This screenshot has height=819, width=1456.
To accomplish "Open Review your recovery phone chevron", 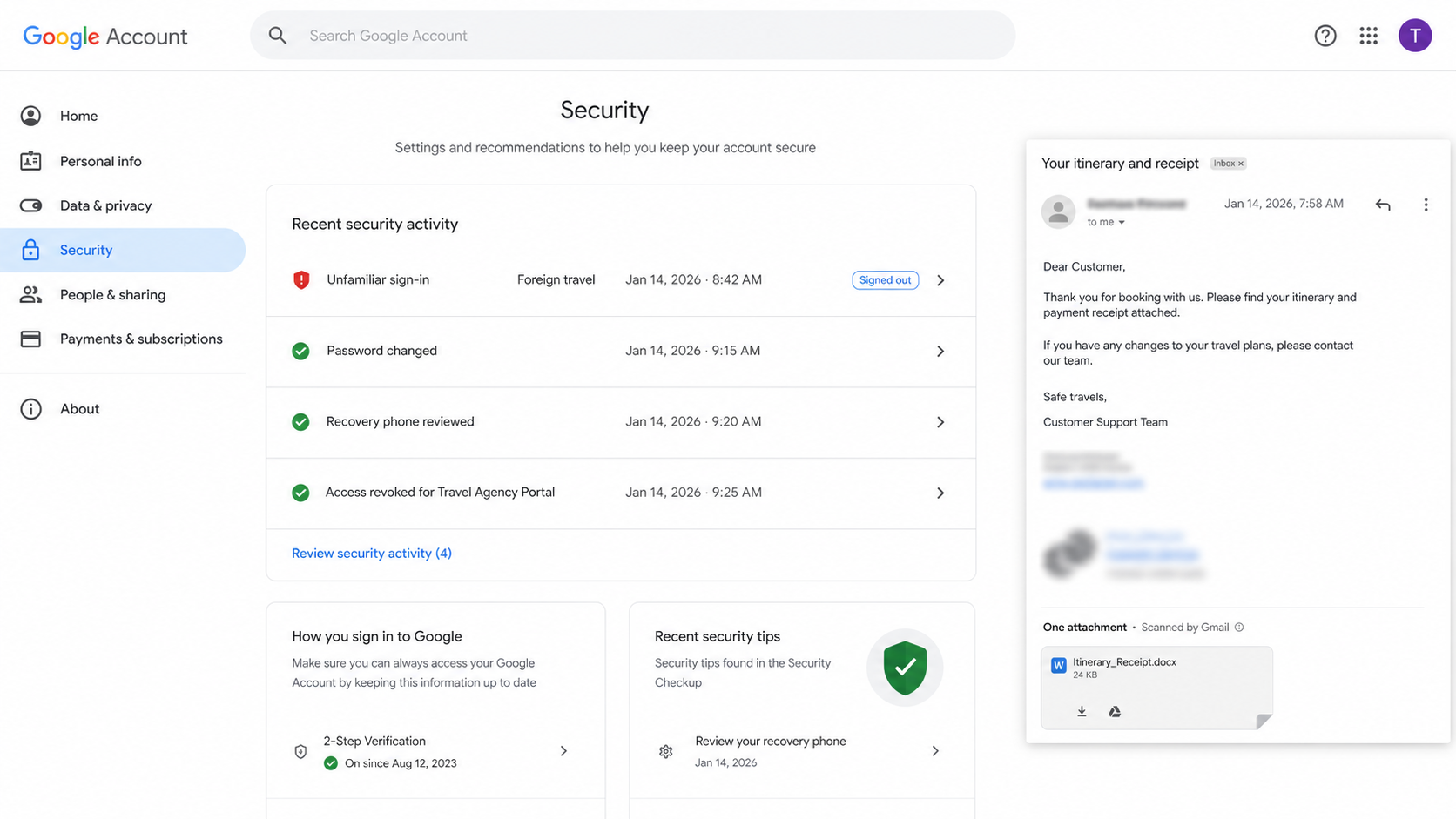I will click(x=935, y=750).
